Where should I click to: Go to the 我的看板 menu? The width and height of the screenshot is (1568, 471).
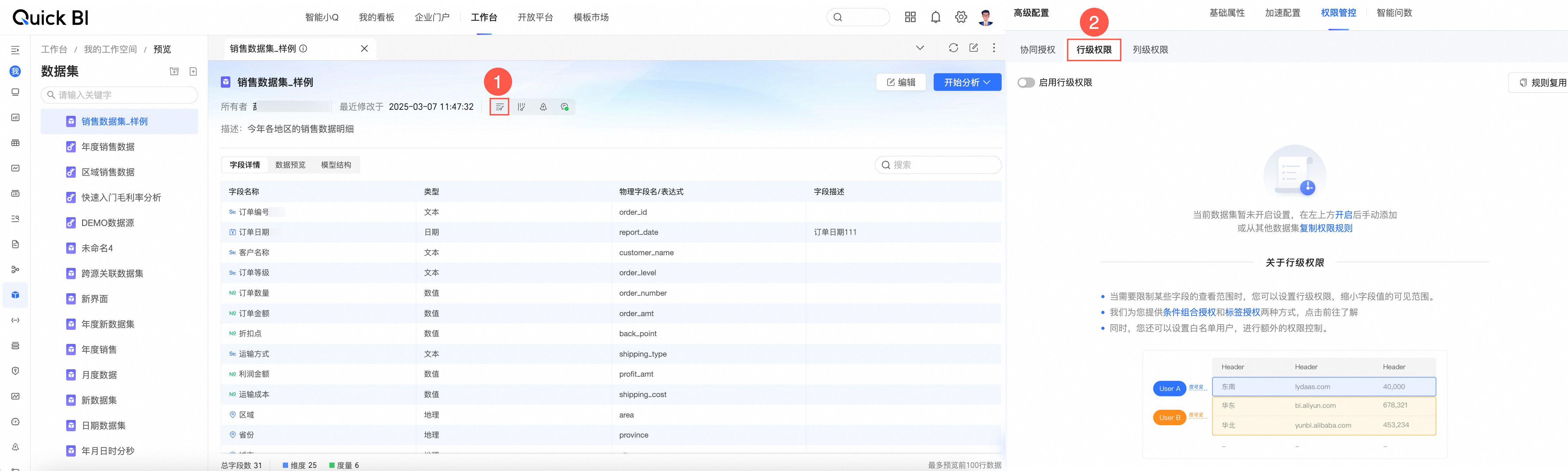pos(376,18)
